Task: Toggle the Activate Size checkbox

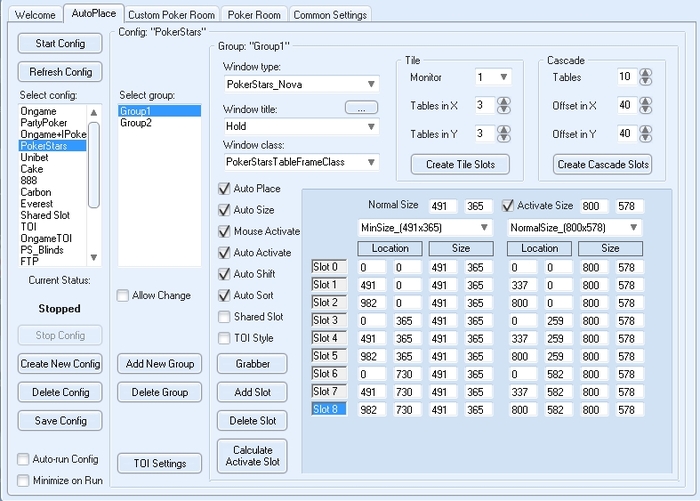Action: tap(508, 206)
